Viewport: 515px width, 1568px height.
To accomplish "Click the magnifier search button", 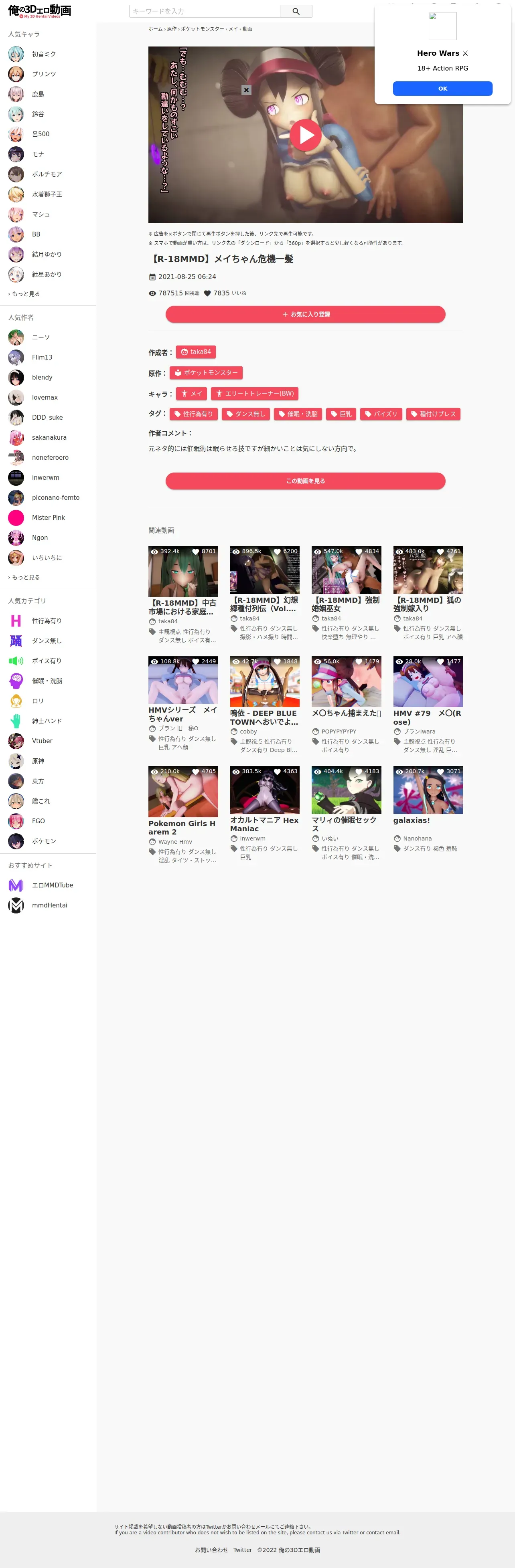I will pos(296,11).
